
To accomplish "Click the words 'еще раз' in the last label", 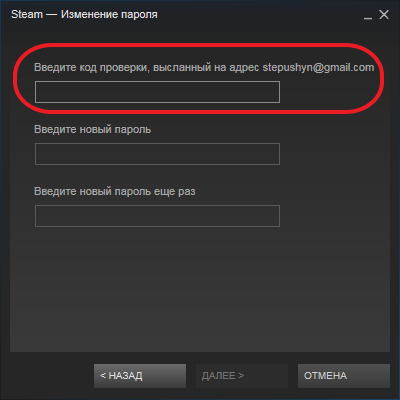I will (175, 192).
